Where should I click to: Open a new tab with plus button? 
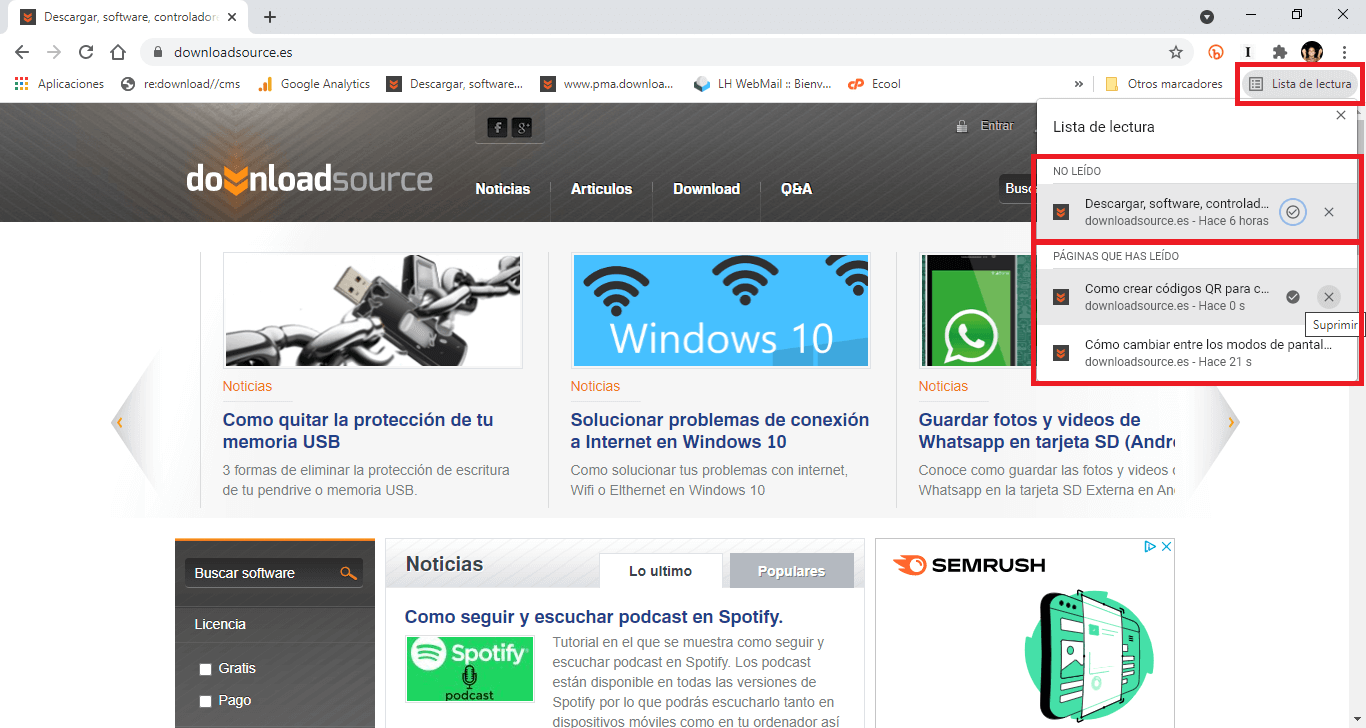(270, 17)
